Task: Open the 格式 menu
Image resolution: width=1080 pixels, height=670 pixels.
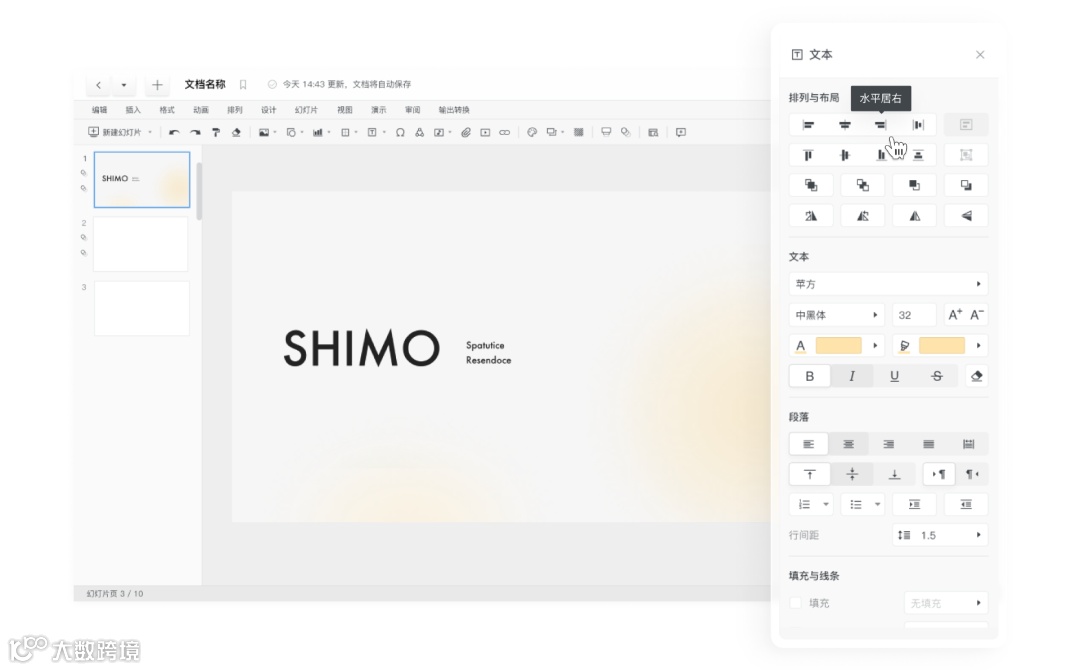Action: [x=167, y=110]
